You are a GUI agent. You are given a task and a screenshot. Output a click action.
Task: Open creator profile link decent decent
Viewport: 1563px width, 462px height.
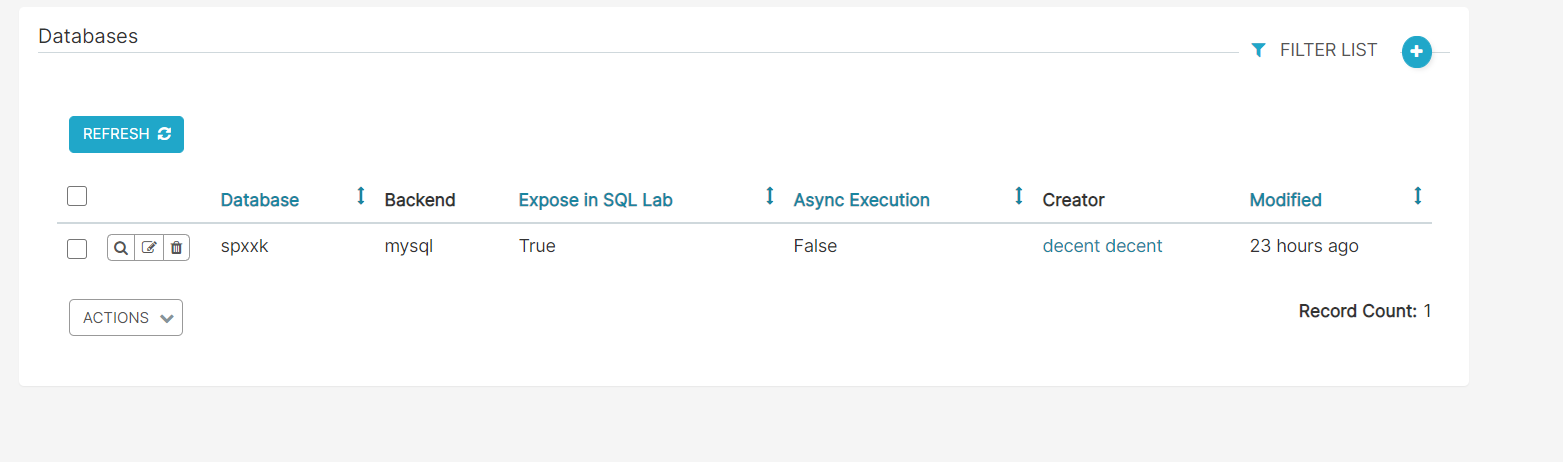tap(1102, 246)
